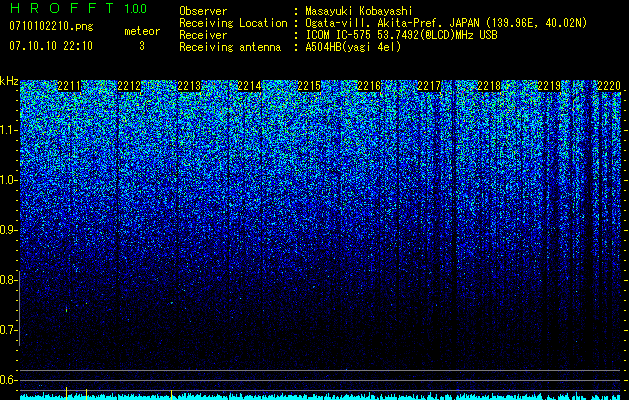Click the 2217 time marker

tap(429, 86)
